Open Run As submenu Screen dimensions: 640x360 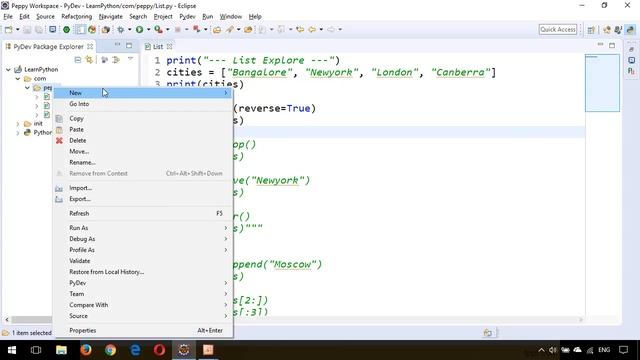[x=143, y=228]
